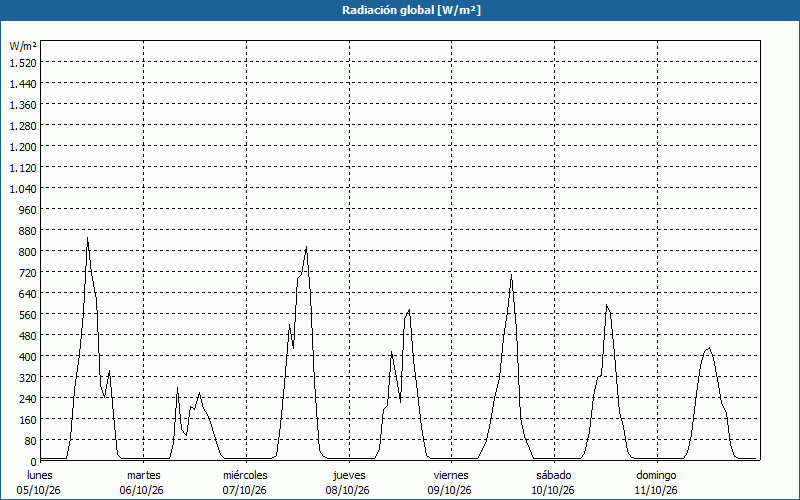Click the 720 y-axis value
Image resolution: width=800 pixels, height=500 pixels.
[28, 273]
